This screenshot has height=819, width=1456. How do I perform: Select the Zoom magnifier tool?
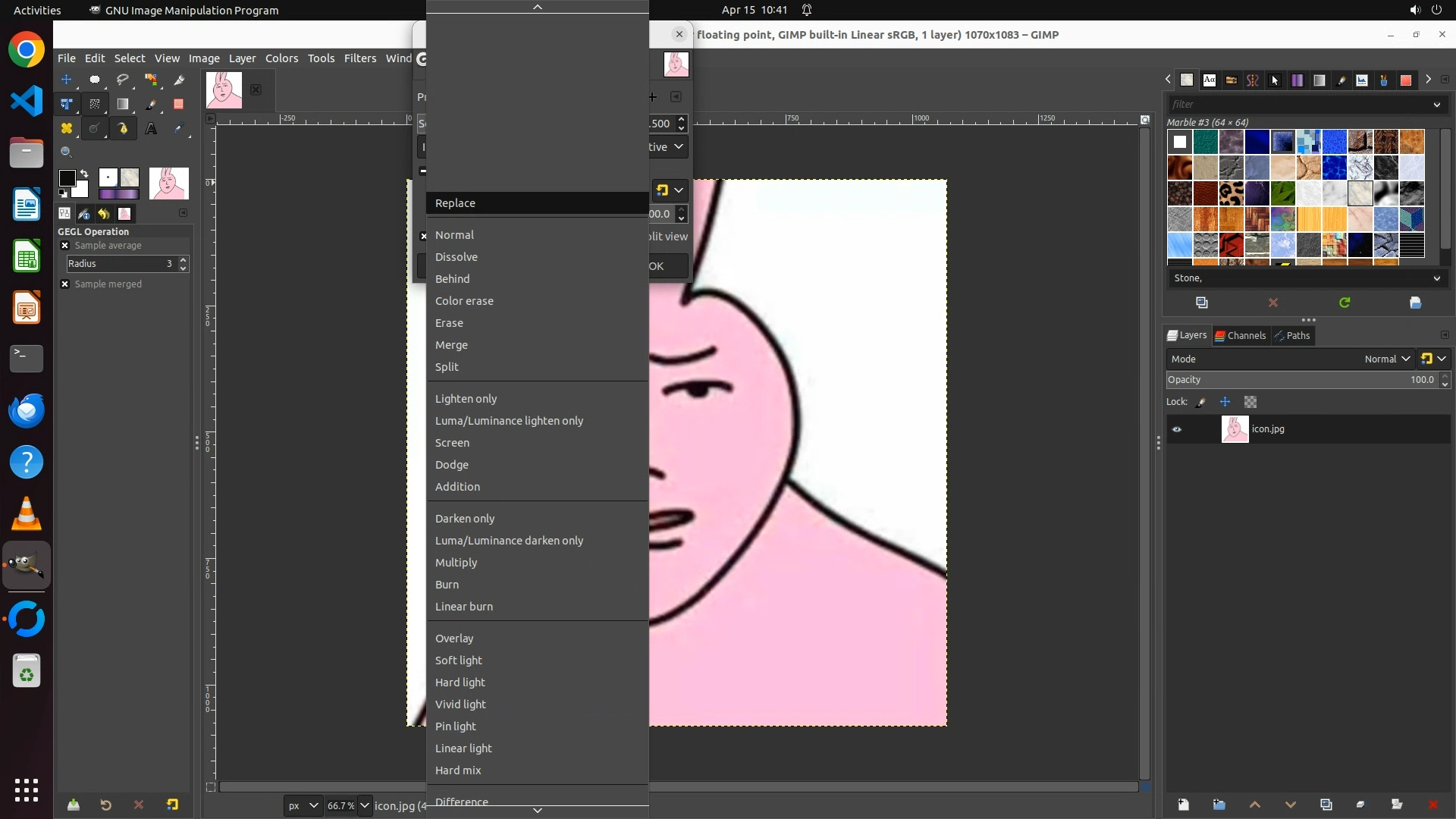67,152
